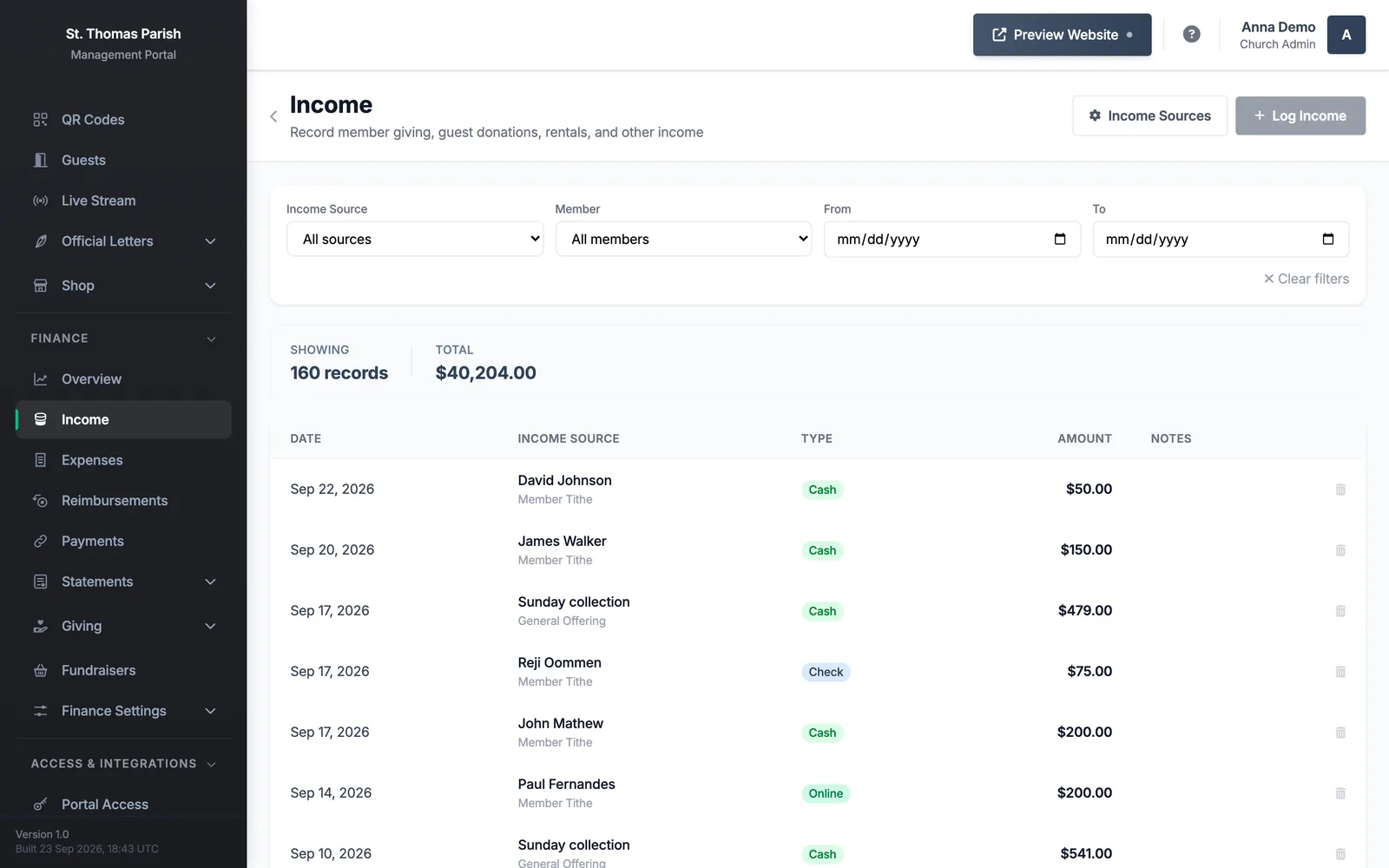Expand the Official Letters submenu
Image resolution: width=1389 pixels, height=868 pixels.
(210, 241)
